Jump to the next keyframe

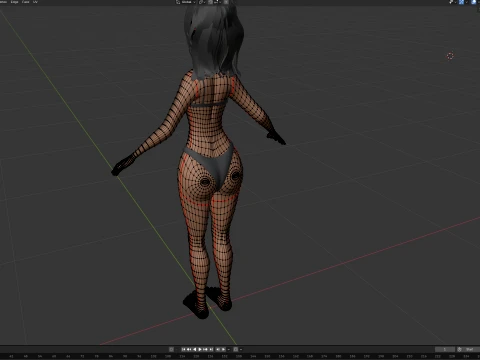[205, 349]
